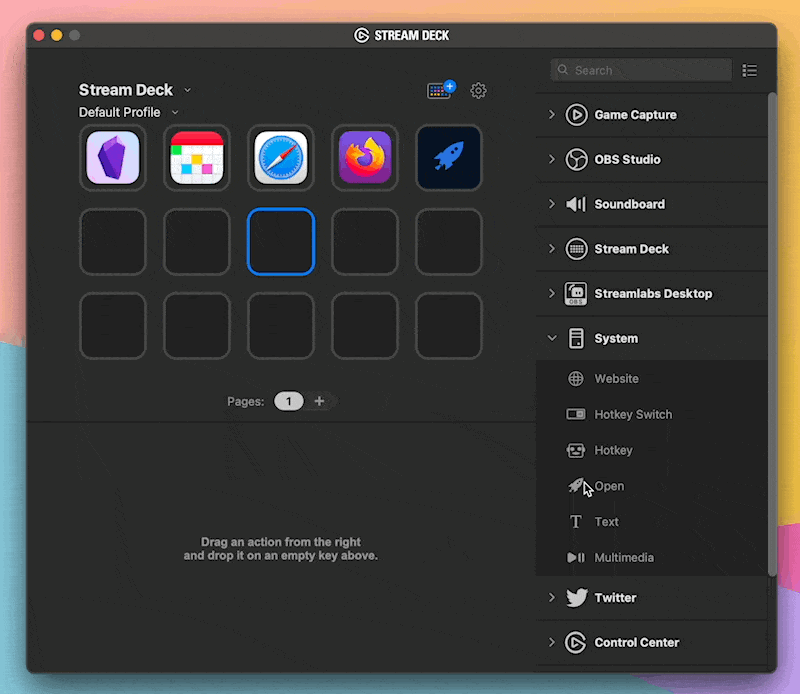Image resolution: width=800 pixels, height=694 pixels.
Task: Click the Control Center category label
Action: click(x=637, y=642)
